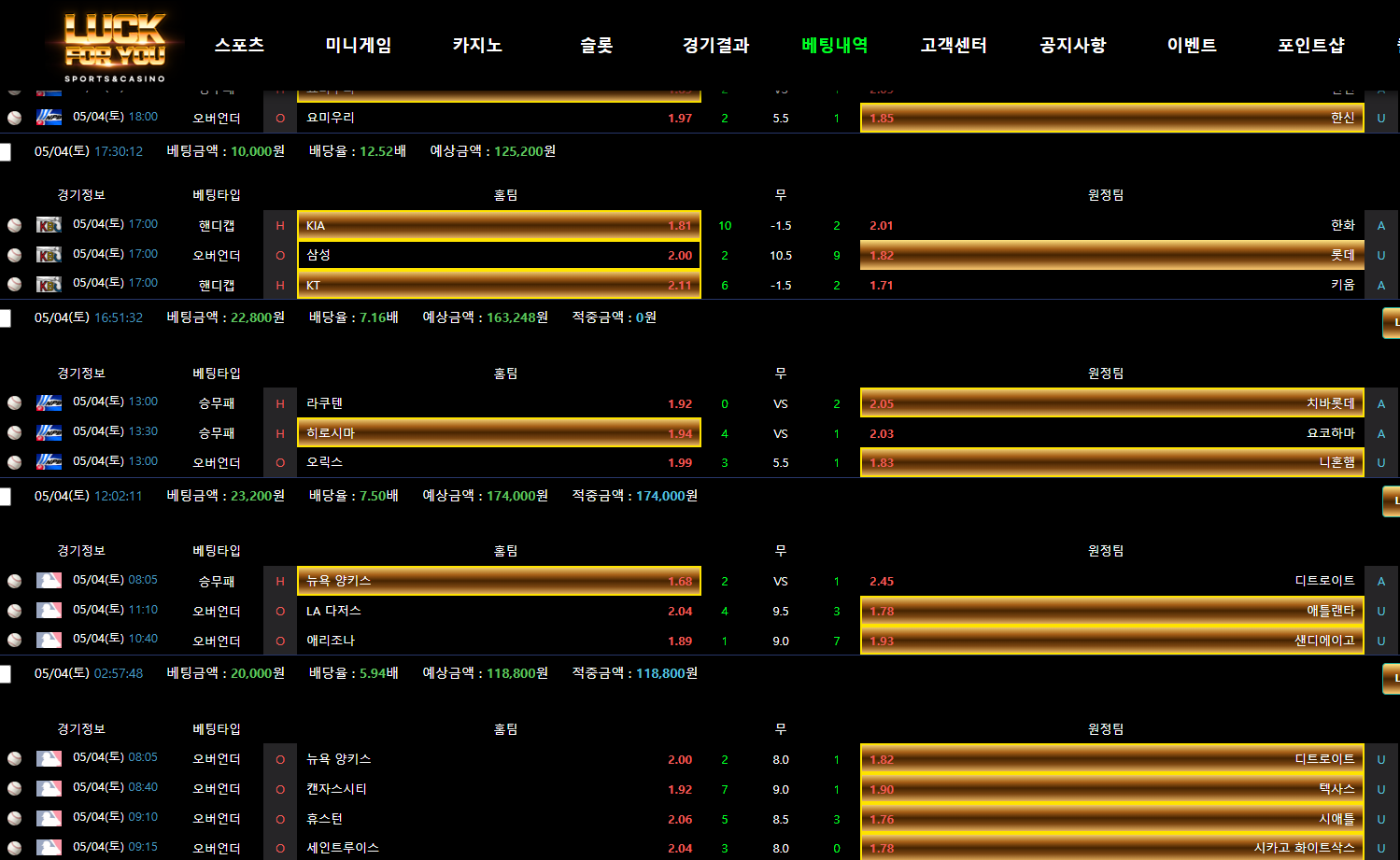Click the Luck For You logo

click(115, 47)
